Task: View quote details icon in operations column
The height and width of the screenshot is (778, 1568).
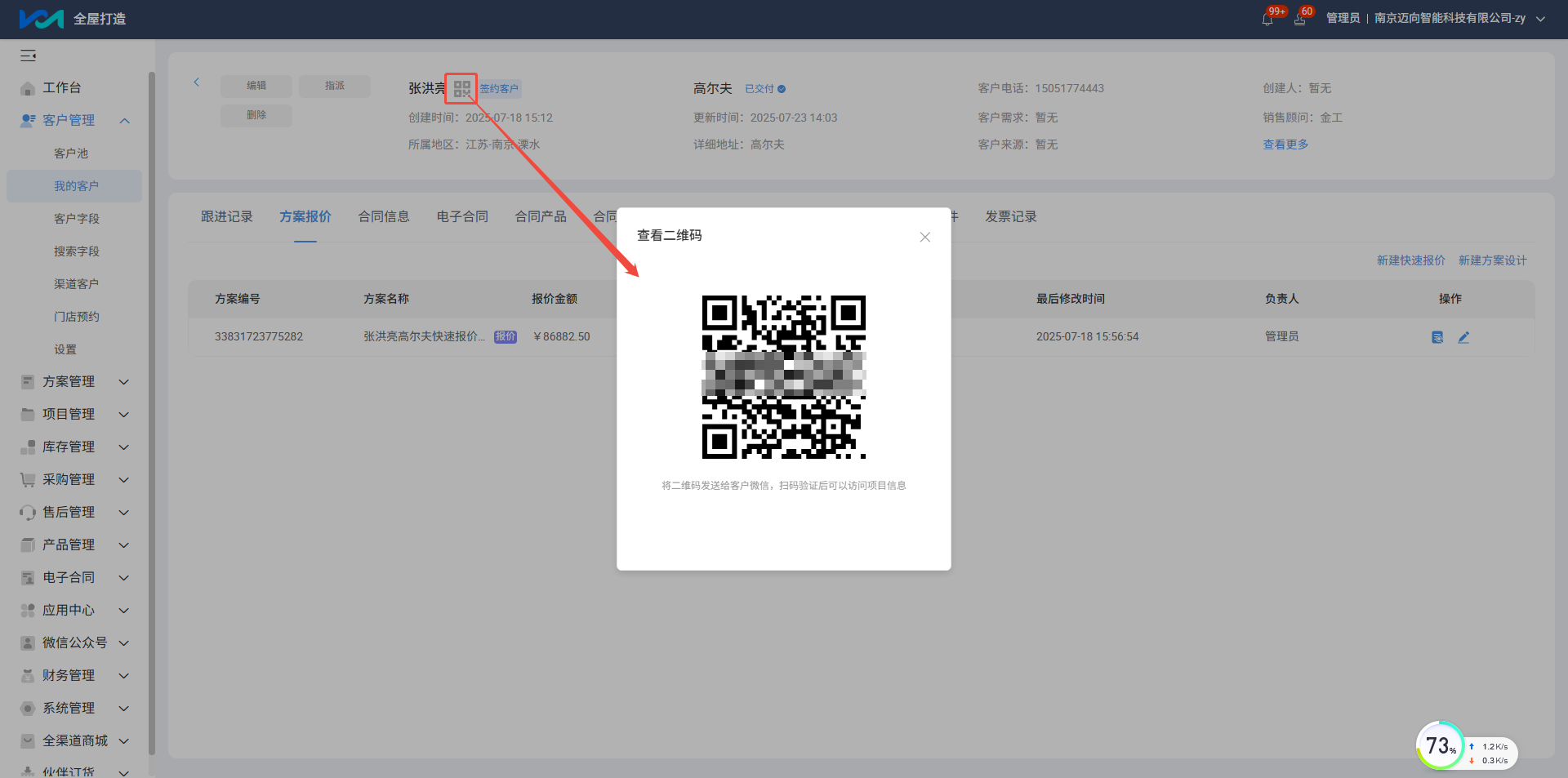Action: [x=1437, y=337]
